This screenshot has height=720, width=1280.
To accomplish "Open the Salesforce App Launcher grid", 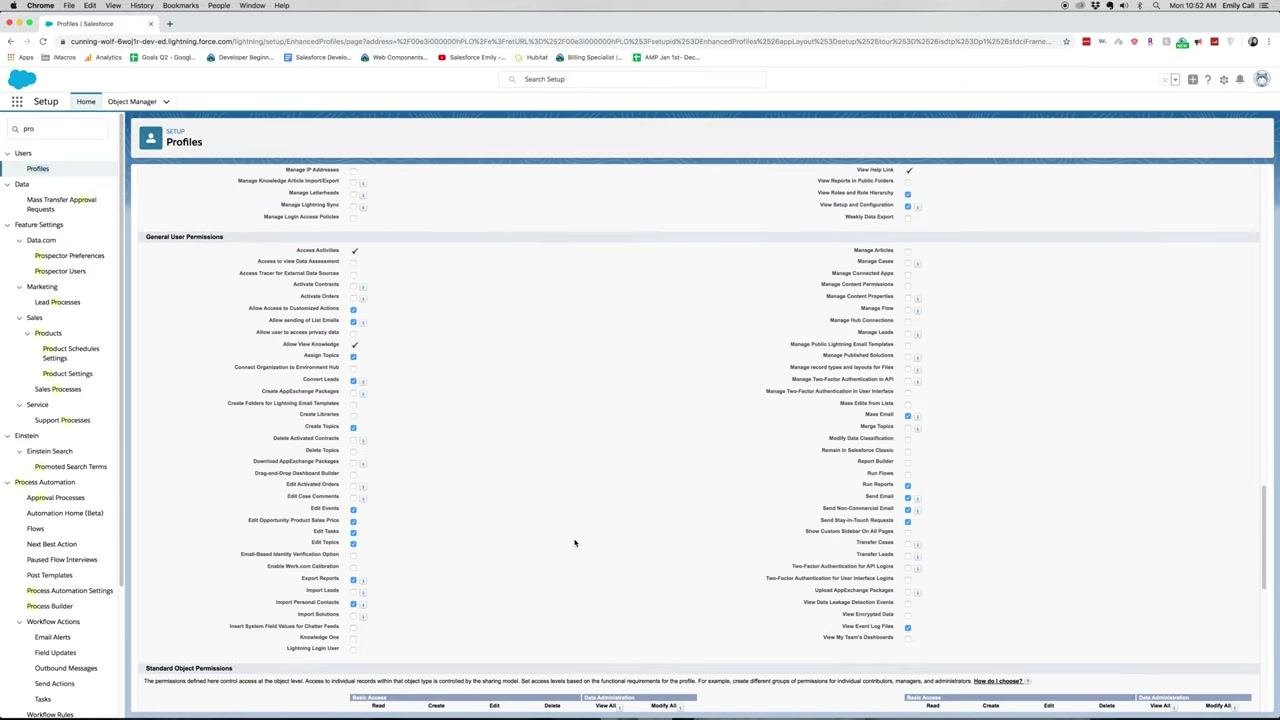I will click(17, 101).
